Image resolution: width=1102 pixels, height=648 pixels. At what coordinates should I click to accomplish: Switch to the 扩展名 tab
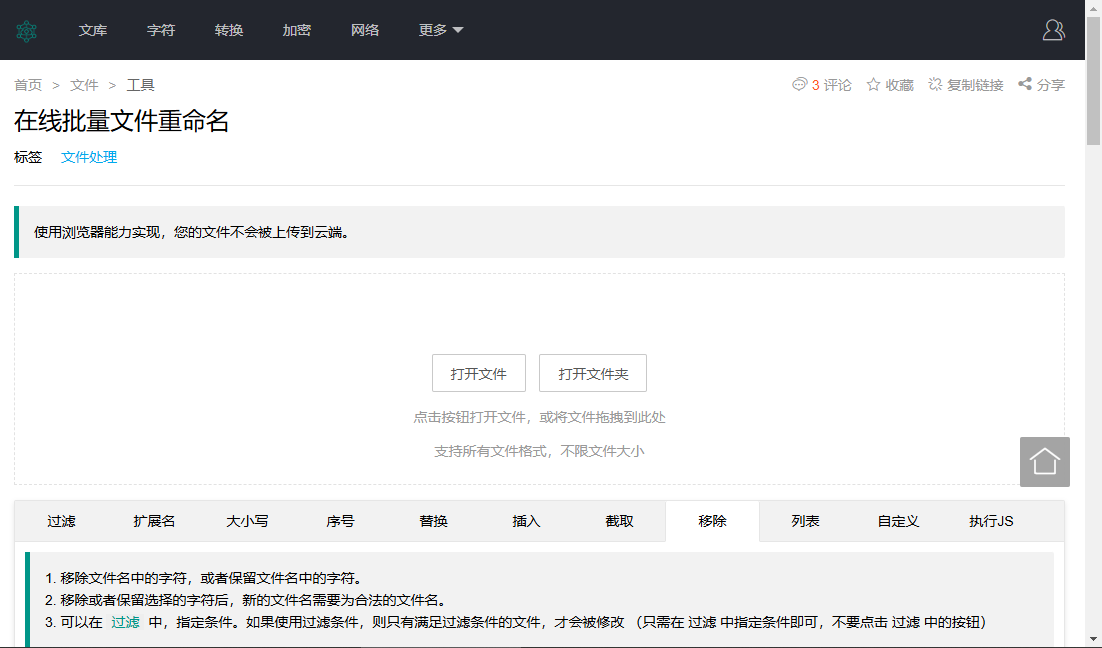[x=155, y=521]
